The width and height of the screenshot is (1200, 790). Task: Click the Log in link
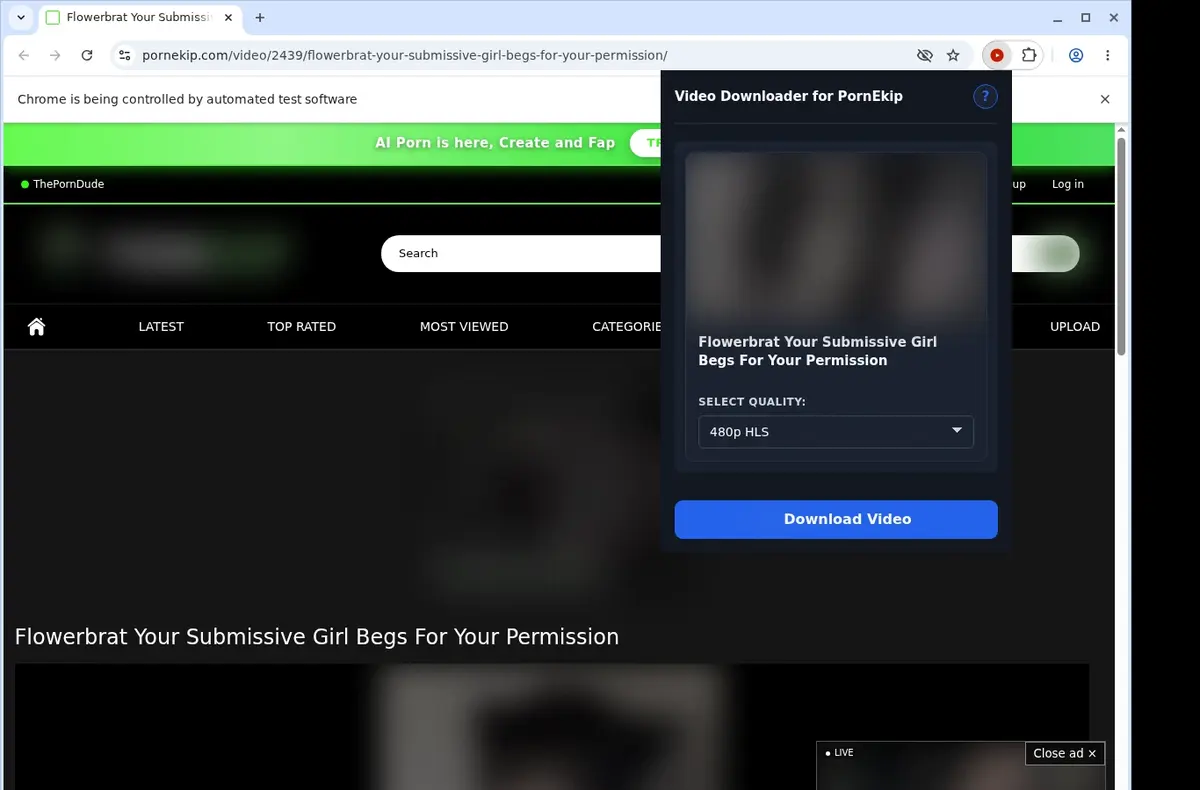tap(1068, 184)
